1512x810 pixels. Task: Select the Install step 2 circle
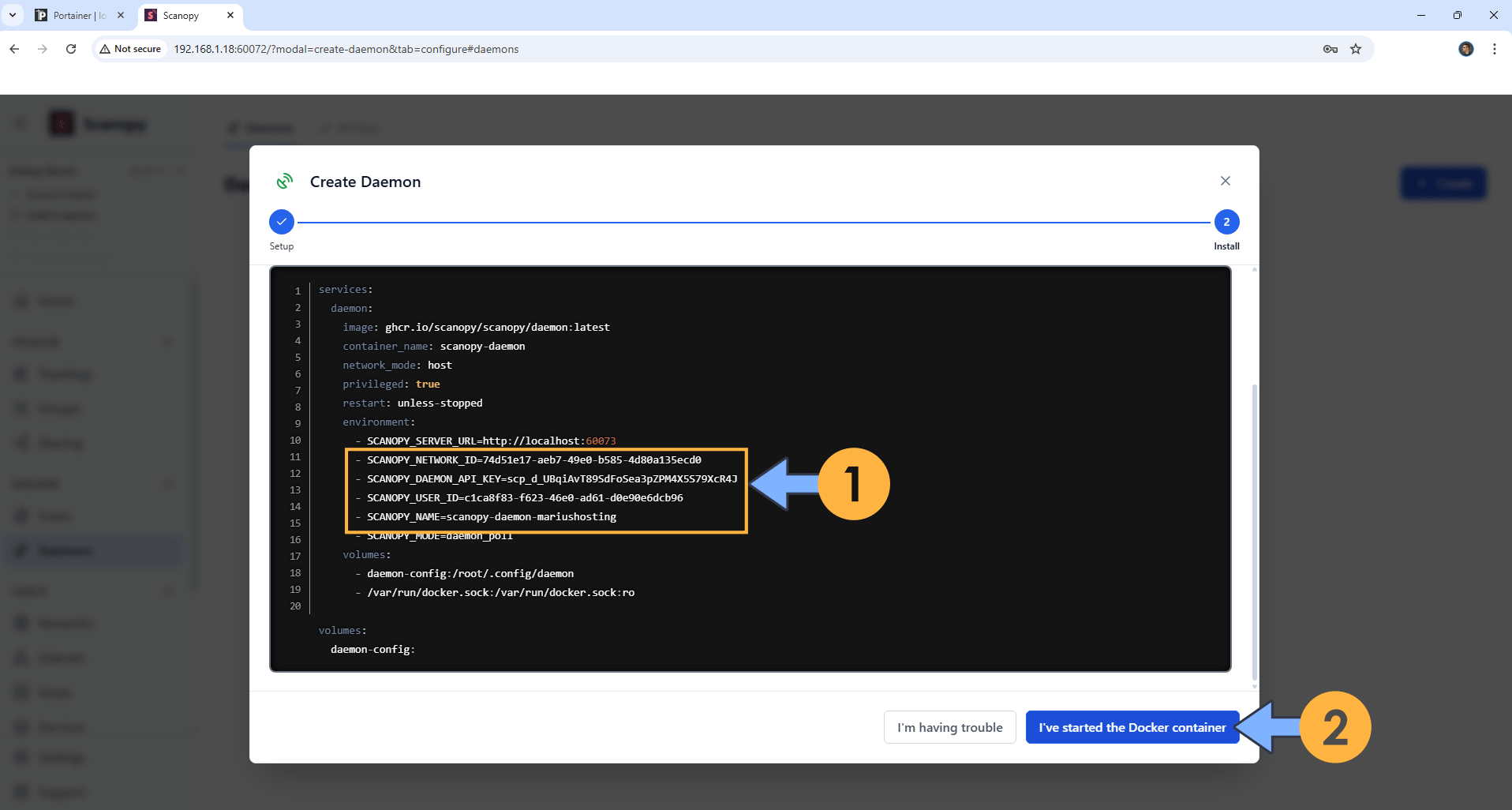(x=1226, y=222)
